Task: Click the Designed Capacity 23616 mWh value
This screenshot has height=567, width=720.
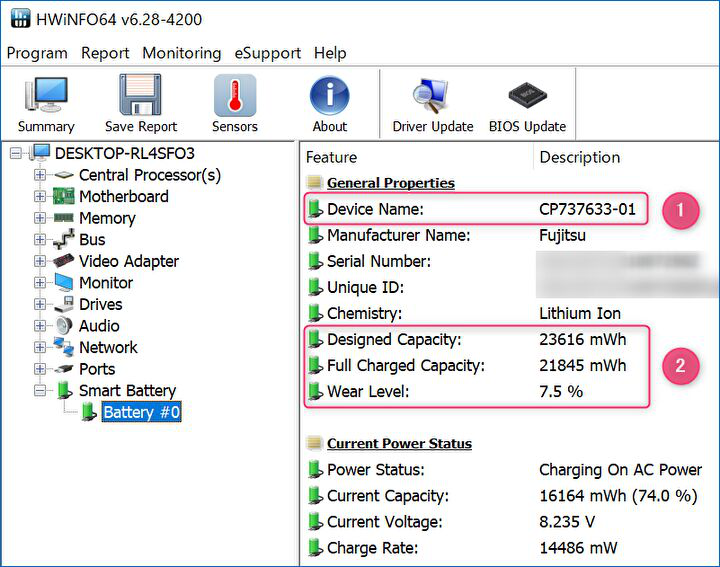Action: [582, 339]
